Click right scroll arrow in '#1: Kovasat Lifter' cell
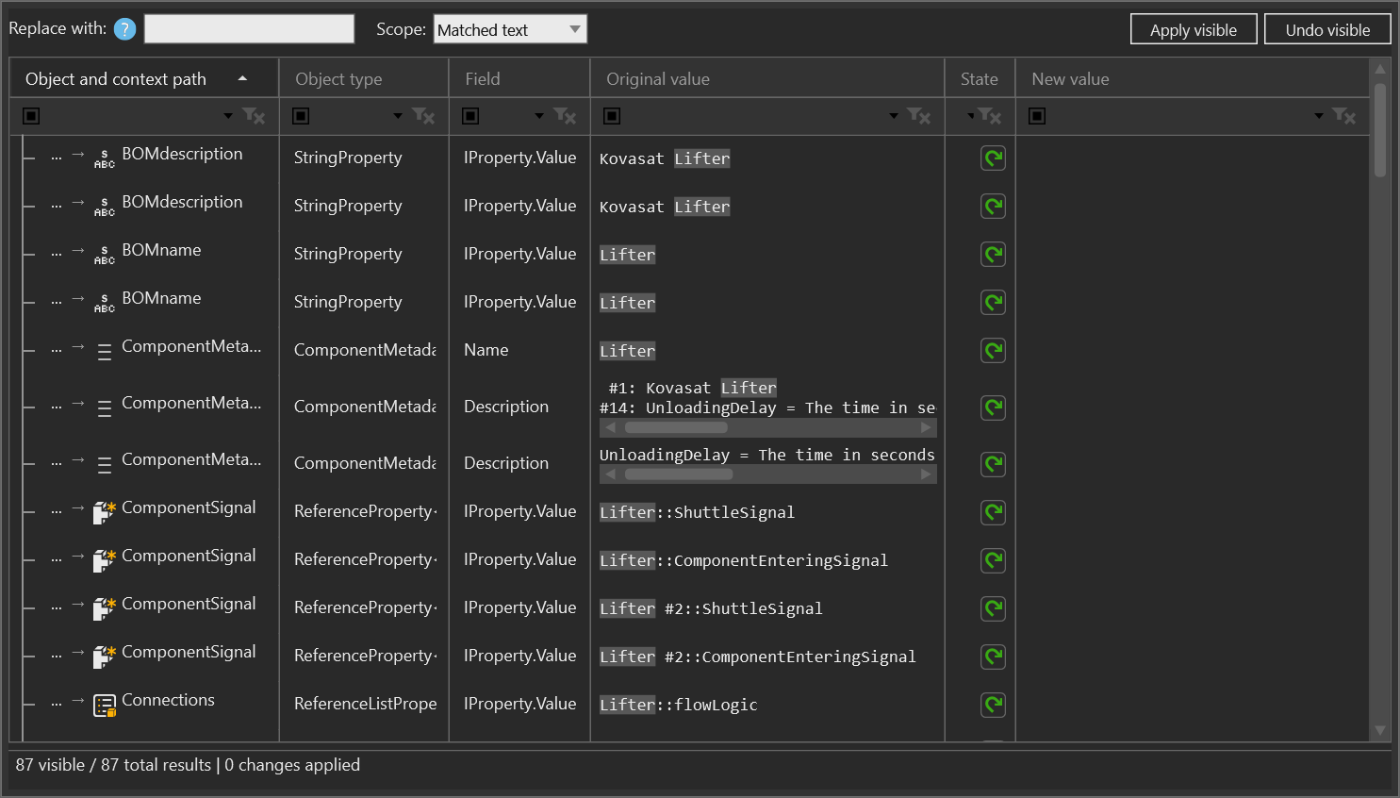Screen dimensions: 1400x798 click(x=926, y=428)
